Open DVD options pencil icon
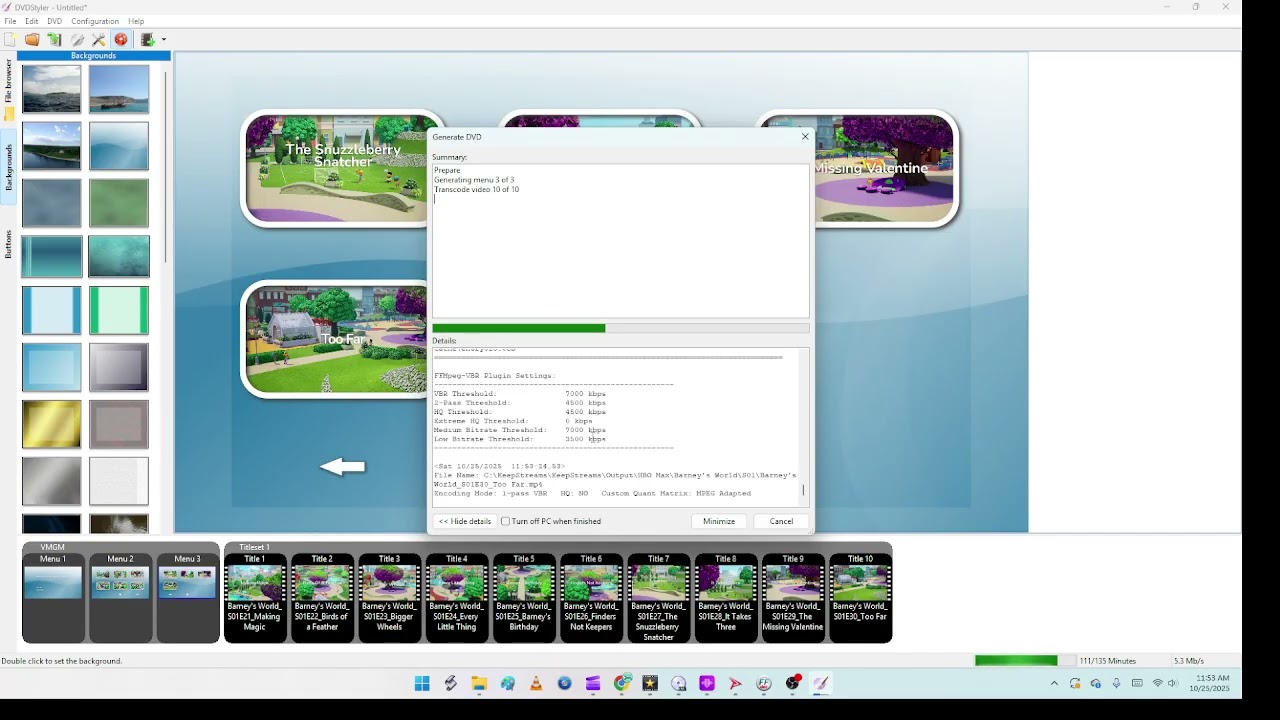Screen dimensions: 1280x720 coord(77,40)
